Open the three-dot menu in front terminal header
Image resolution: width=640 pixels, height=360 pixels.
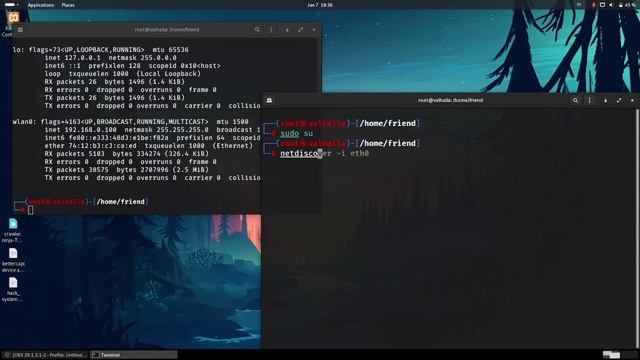point(589,100)
